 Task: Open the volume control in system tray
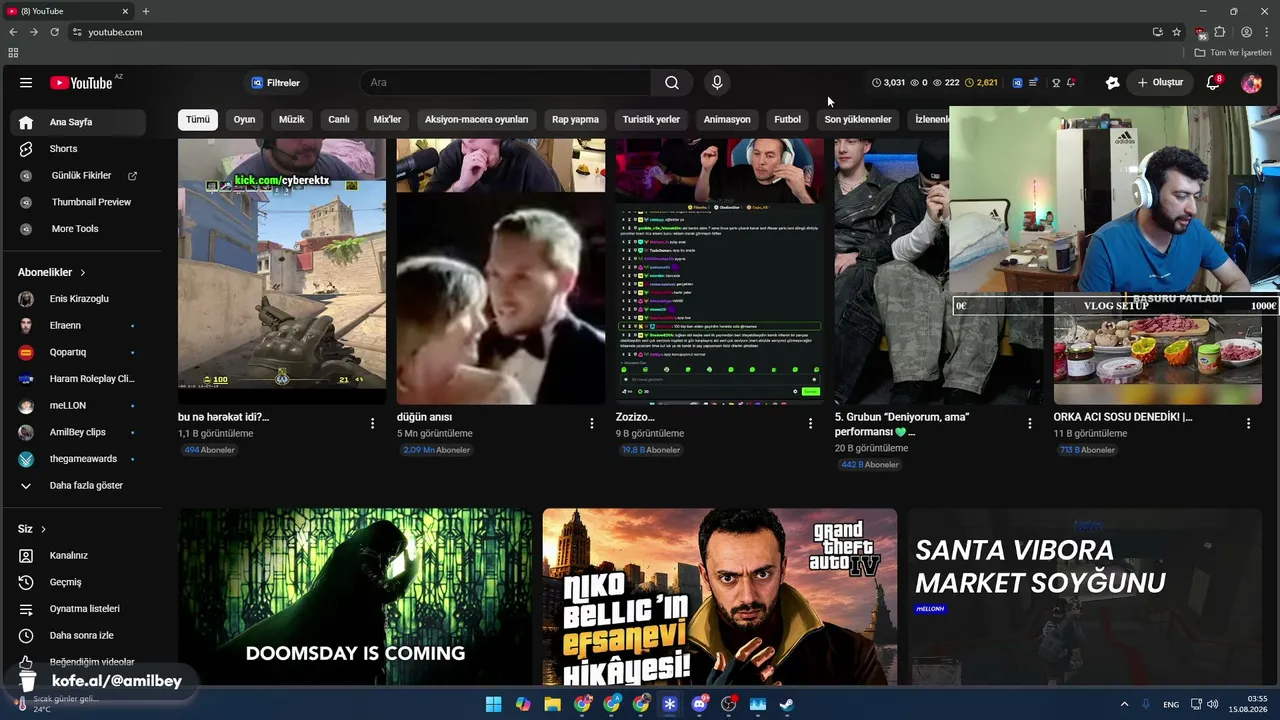[1213, 704]
